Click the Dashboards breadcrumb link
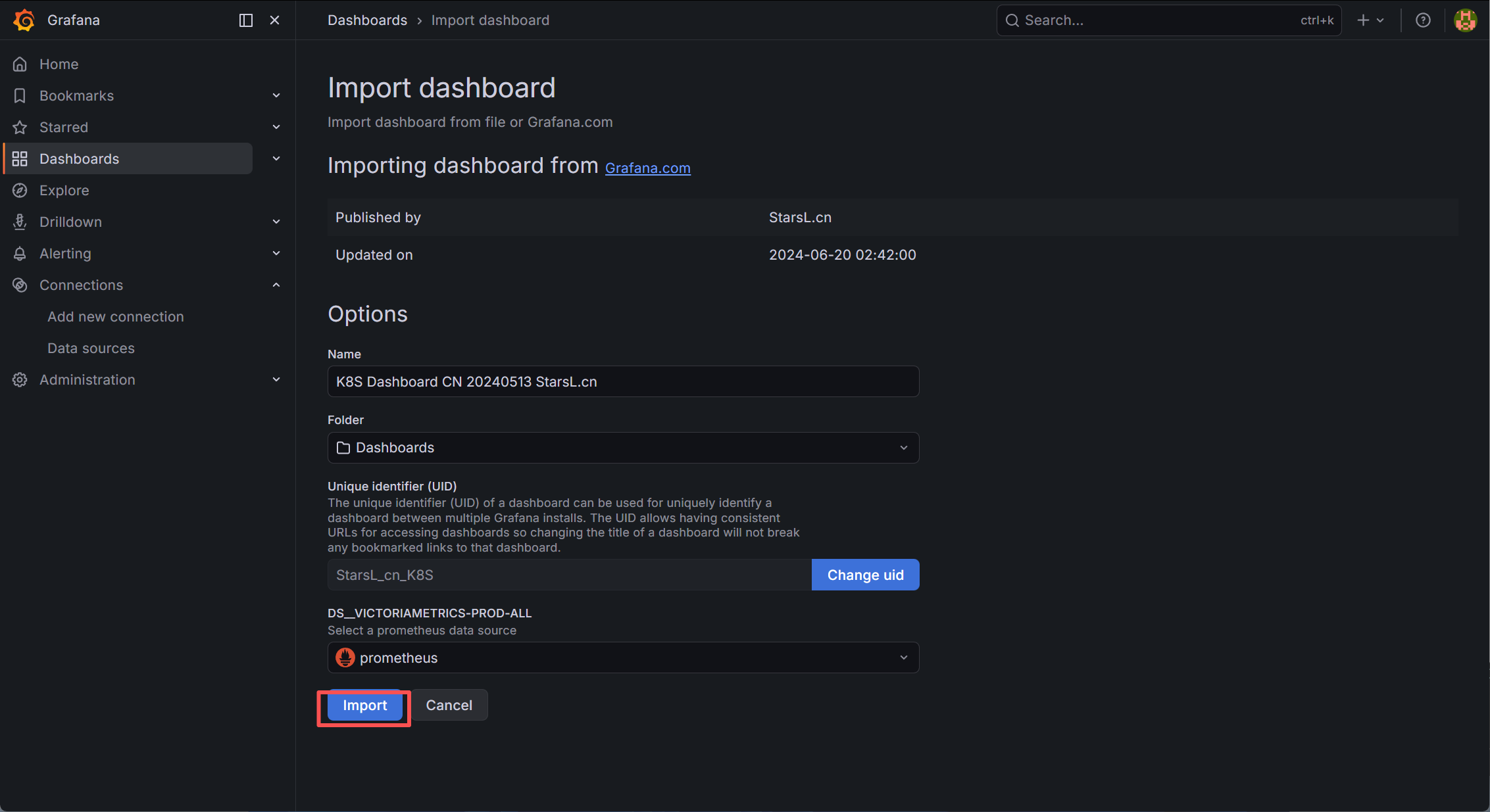Viewport: 1490px width, 812px height. pos(368,20)
